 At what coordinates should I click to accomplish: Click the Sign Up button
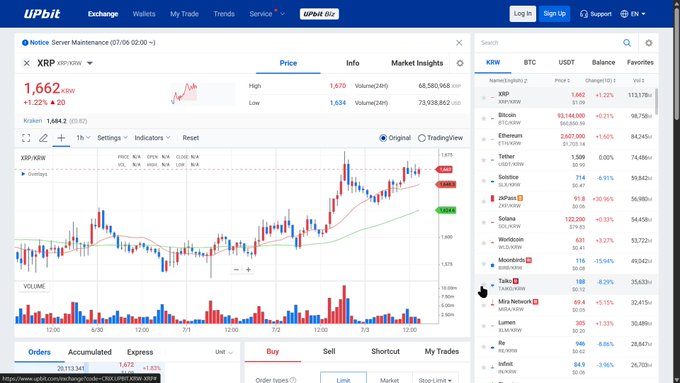pos(555,14)
